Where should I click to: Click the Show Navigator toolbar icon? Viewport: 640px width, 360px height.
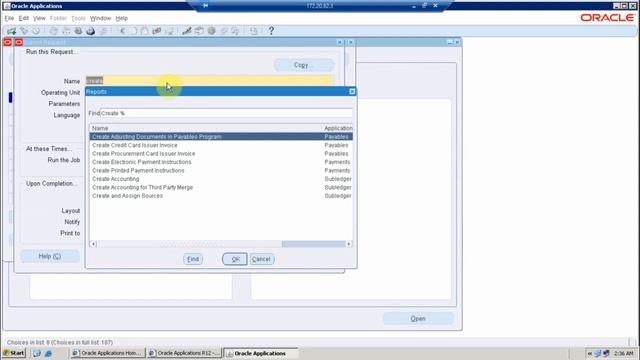coord(36,31)
